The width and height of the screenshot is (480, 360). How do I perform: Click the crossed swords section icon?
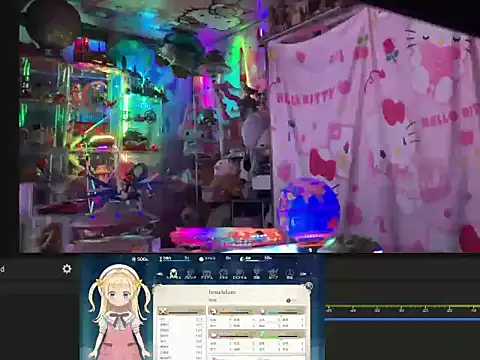(x=163, y=312)
